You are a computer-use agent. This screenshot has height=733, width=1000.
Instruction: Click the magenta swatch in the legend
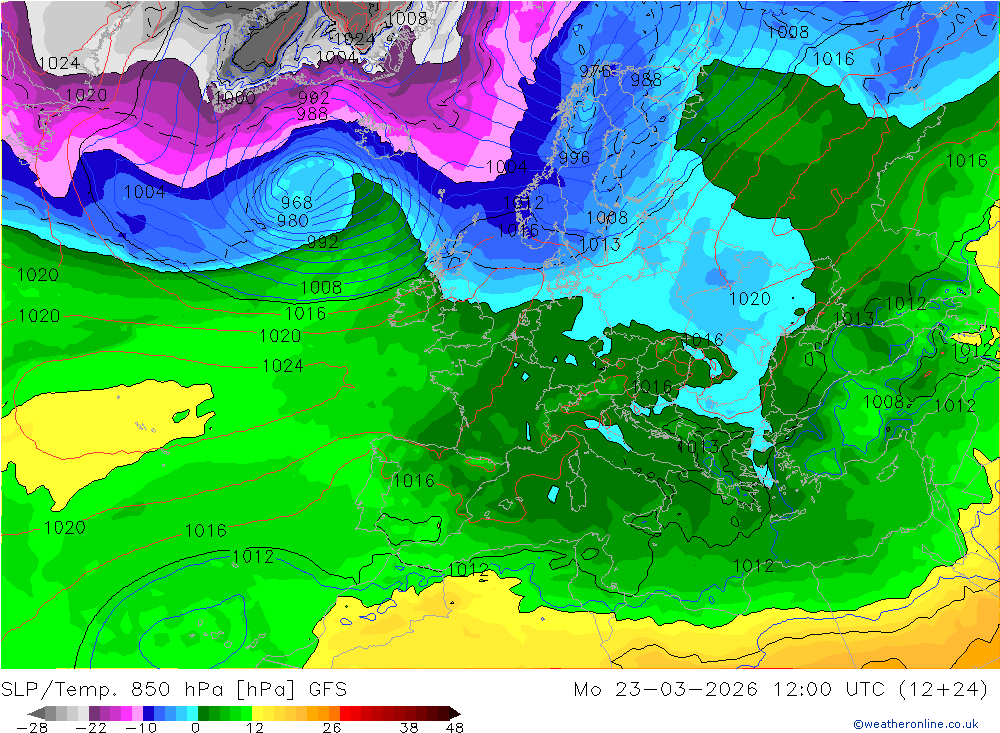point(126,713)
